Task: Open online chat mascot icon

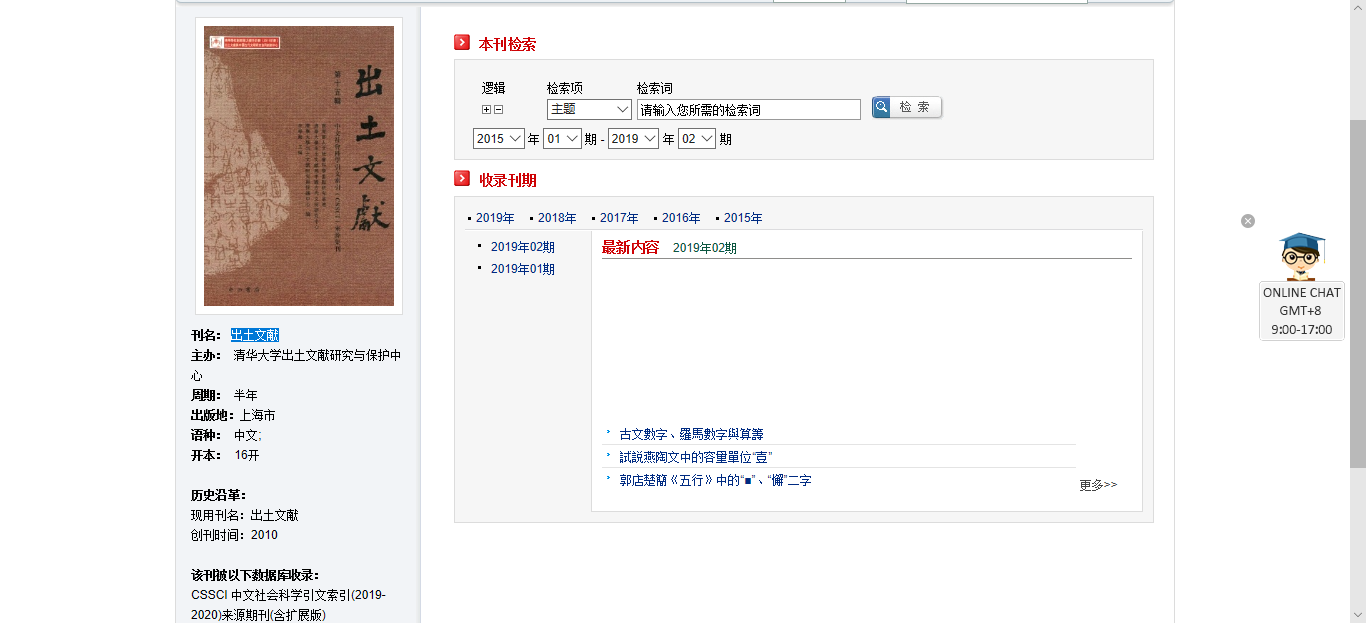Action: pyautogui.click(x=1301, y=257)
